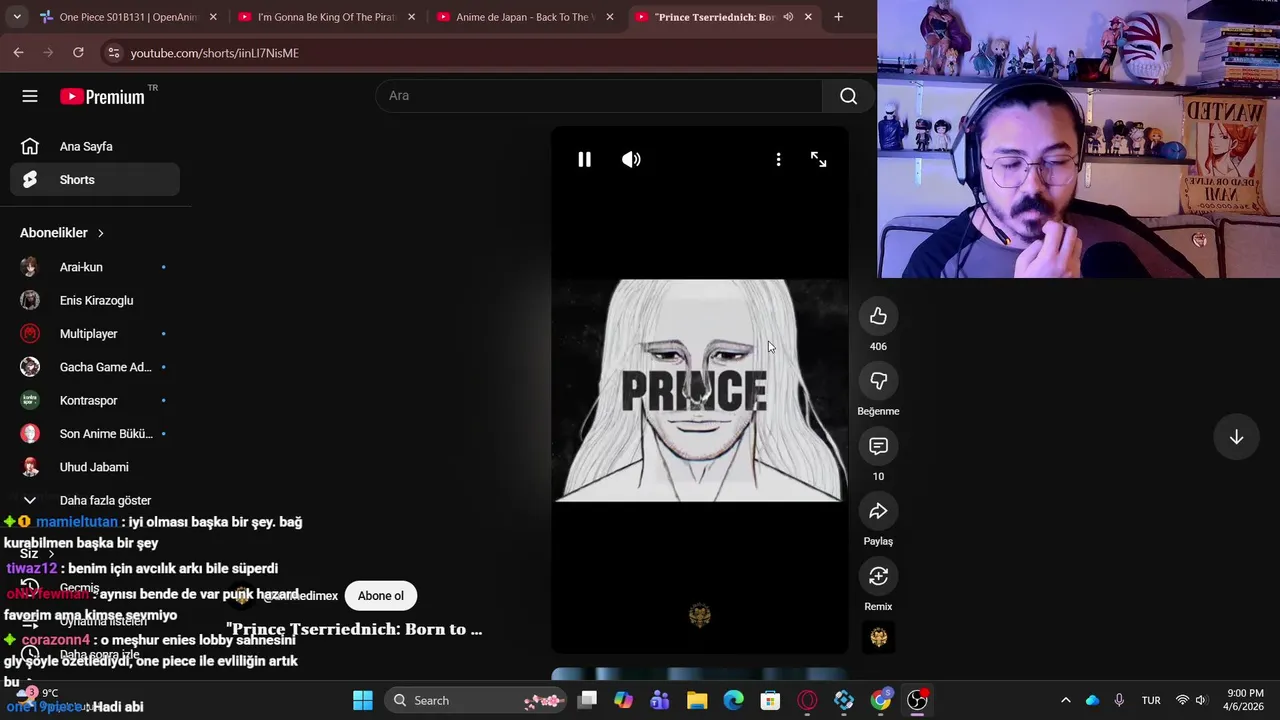This screenshot has height=720, width=1280.
Task: Click the microphone tray icon
Action: 1119,700
